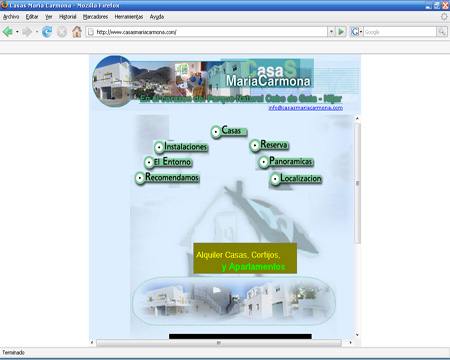
Task: Click the Forward arrow button
Action: click(27, 32)
